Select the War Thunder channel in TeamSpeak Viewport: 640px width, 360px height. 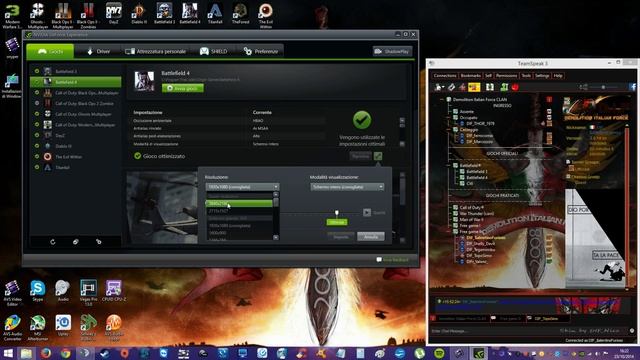(x=473, y=213)
